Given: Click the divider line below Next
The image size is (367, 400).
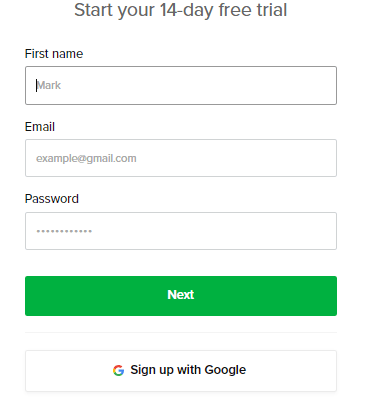Looking at the screenshot, I should [181, 332].
